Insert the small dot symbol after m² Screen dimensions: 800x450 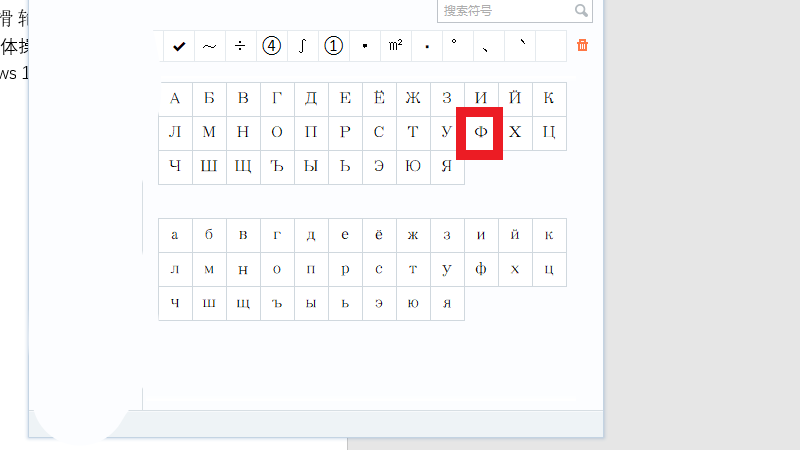[427, 46]
